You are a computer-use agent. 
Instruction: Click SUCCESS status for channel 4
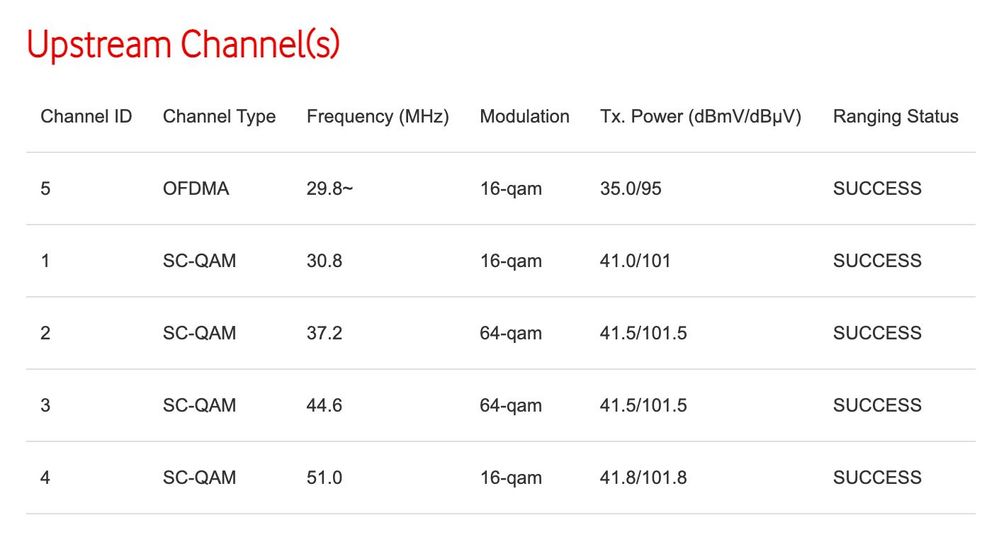[877, 478]
